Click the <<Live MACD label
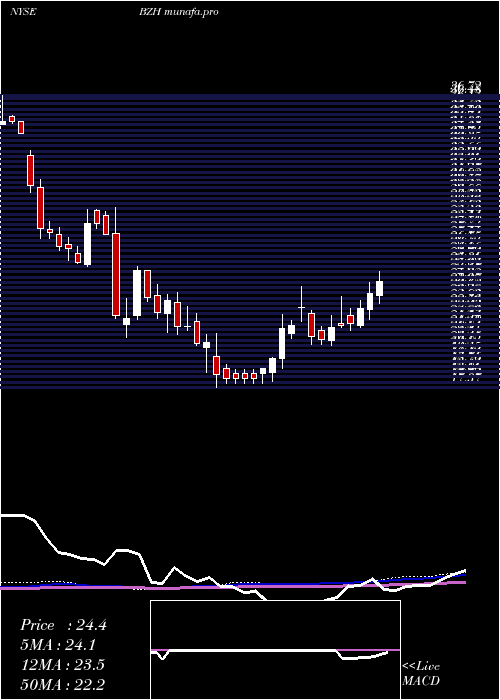500x700 pixels. coord(421,673)
